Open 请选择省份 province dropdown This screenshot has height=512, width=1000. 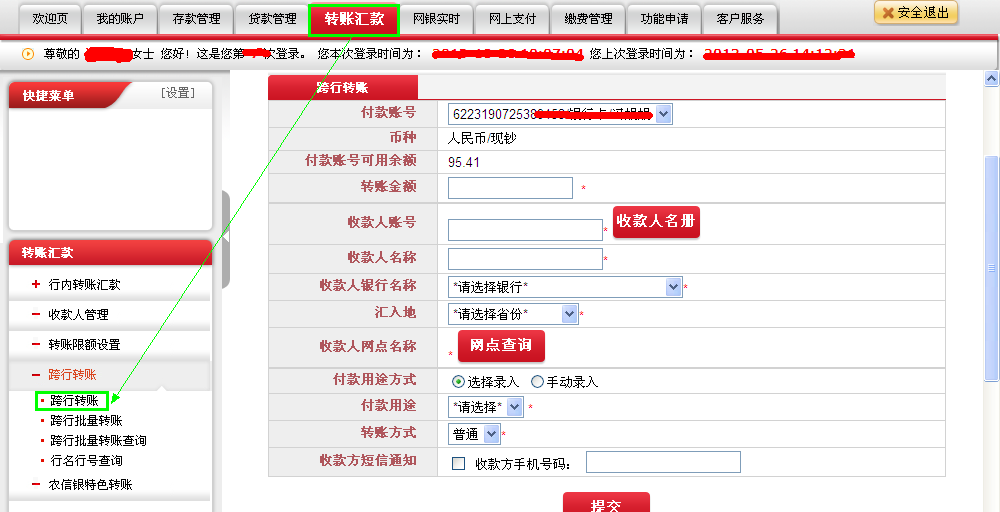(513, 314)
